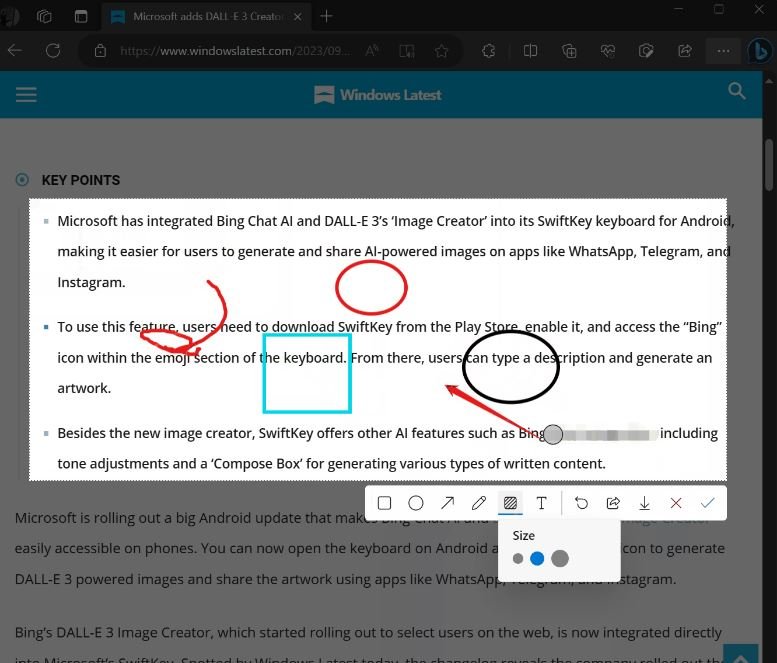Click the Size label in popup

524,536
